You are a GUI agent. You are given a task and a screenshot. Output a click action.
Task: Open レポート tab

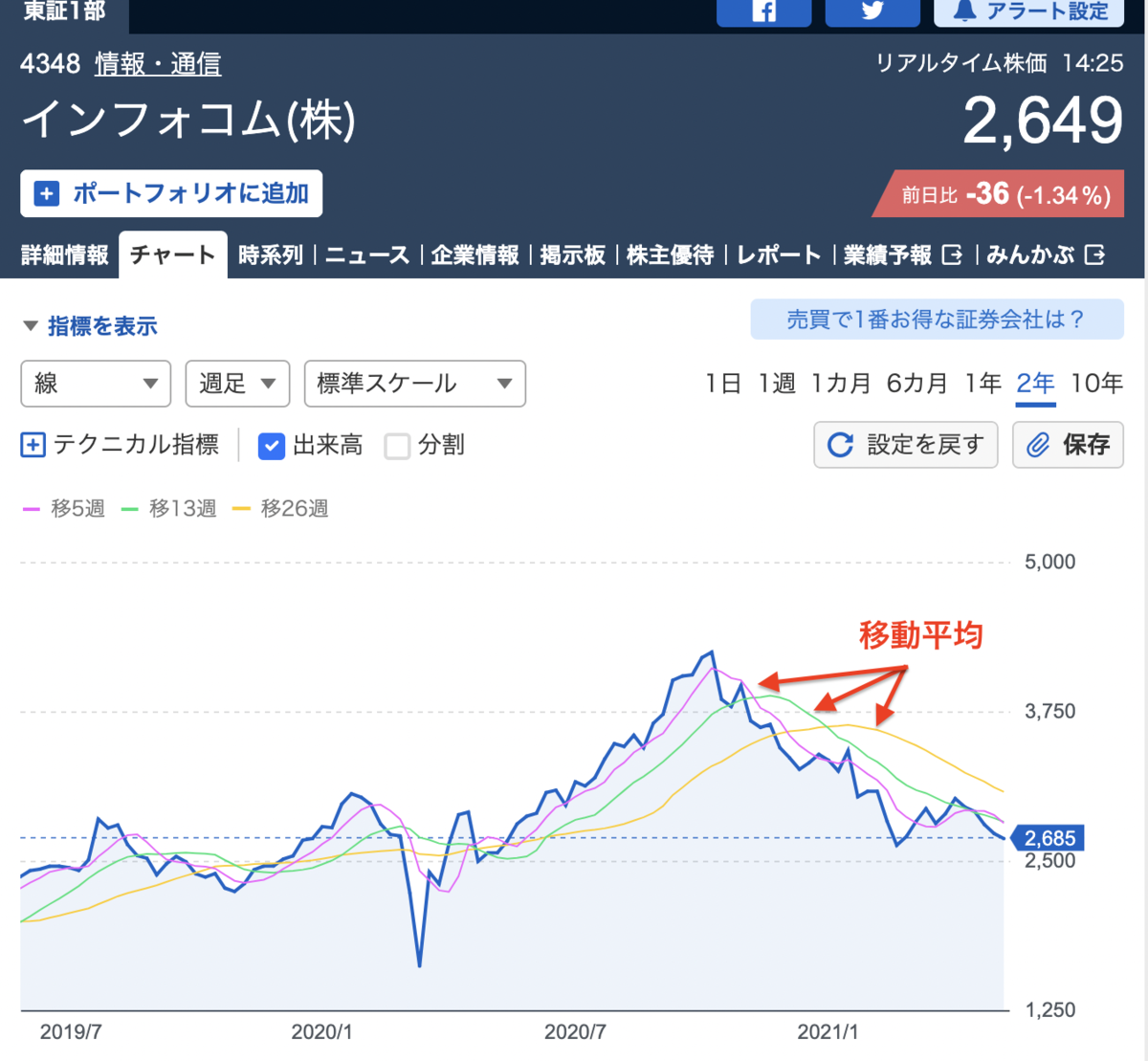pyautogui.click(x=779, y=254)
